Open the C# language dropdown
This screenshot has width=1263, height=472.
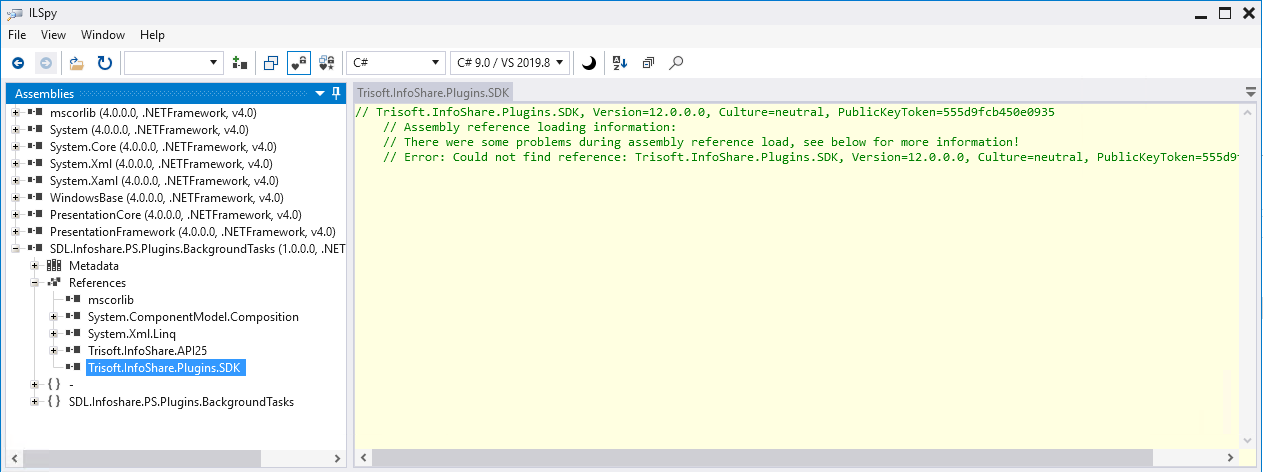(x=395, y=63)
